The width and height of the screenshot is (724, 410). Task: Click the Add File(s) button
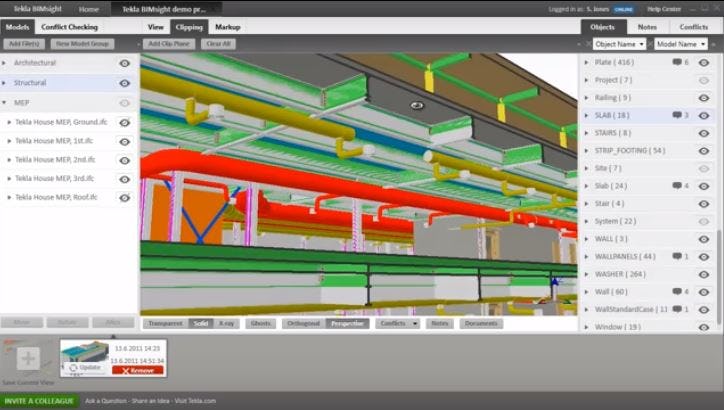coord(24,44)
